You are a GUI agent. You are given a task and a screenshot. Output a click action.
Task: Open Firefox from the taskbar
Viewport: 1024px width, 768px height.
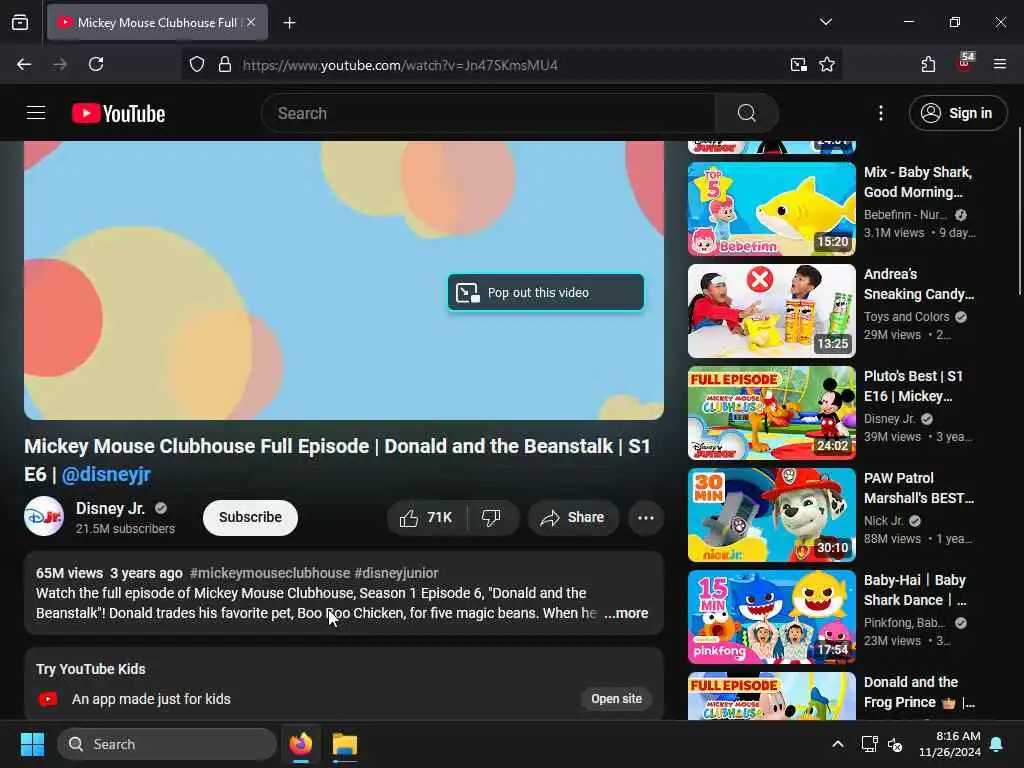[300, 744]
